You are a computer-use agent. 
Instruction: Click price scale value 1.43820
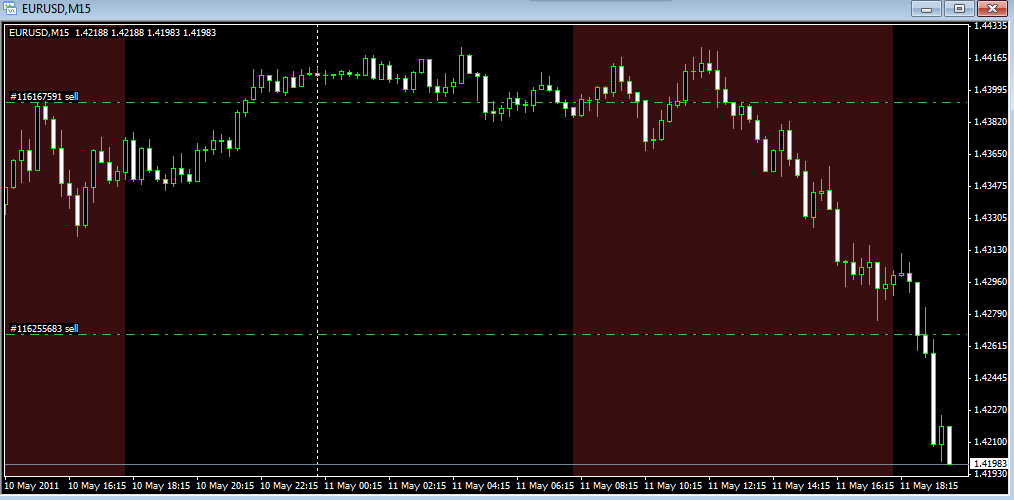coord(989,122)
